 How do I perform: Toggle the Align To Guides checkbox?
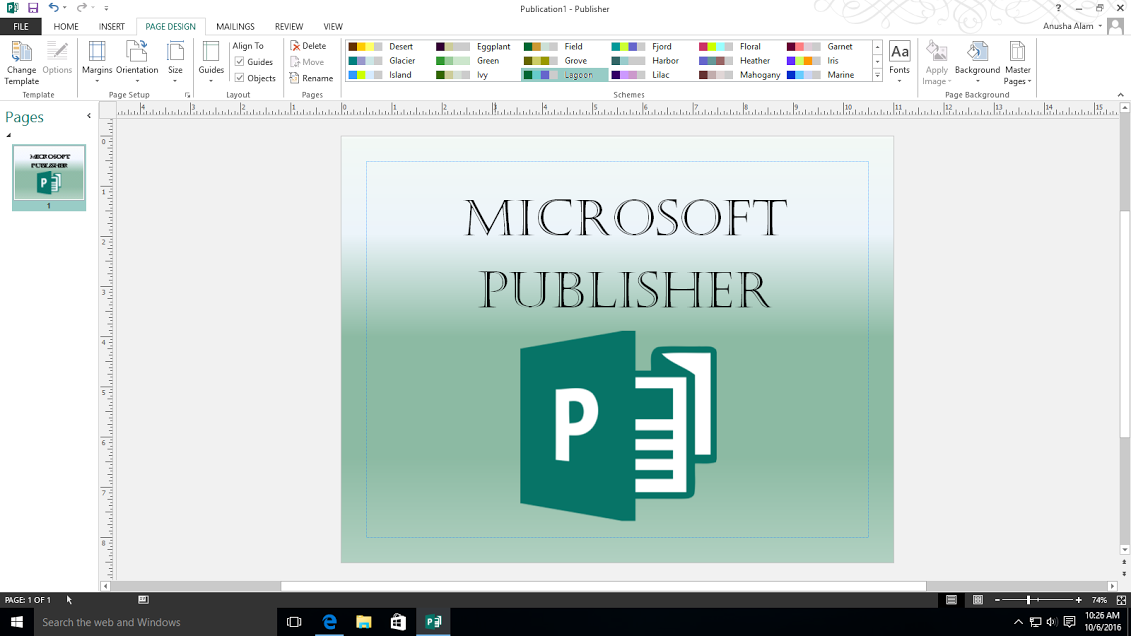(x=239, y=62)
